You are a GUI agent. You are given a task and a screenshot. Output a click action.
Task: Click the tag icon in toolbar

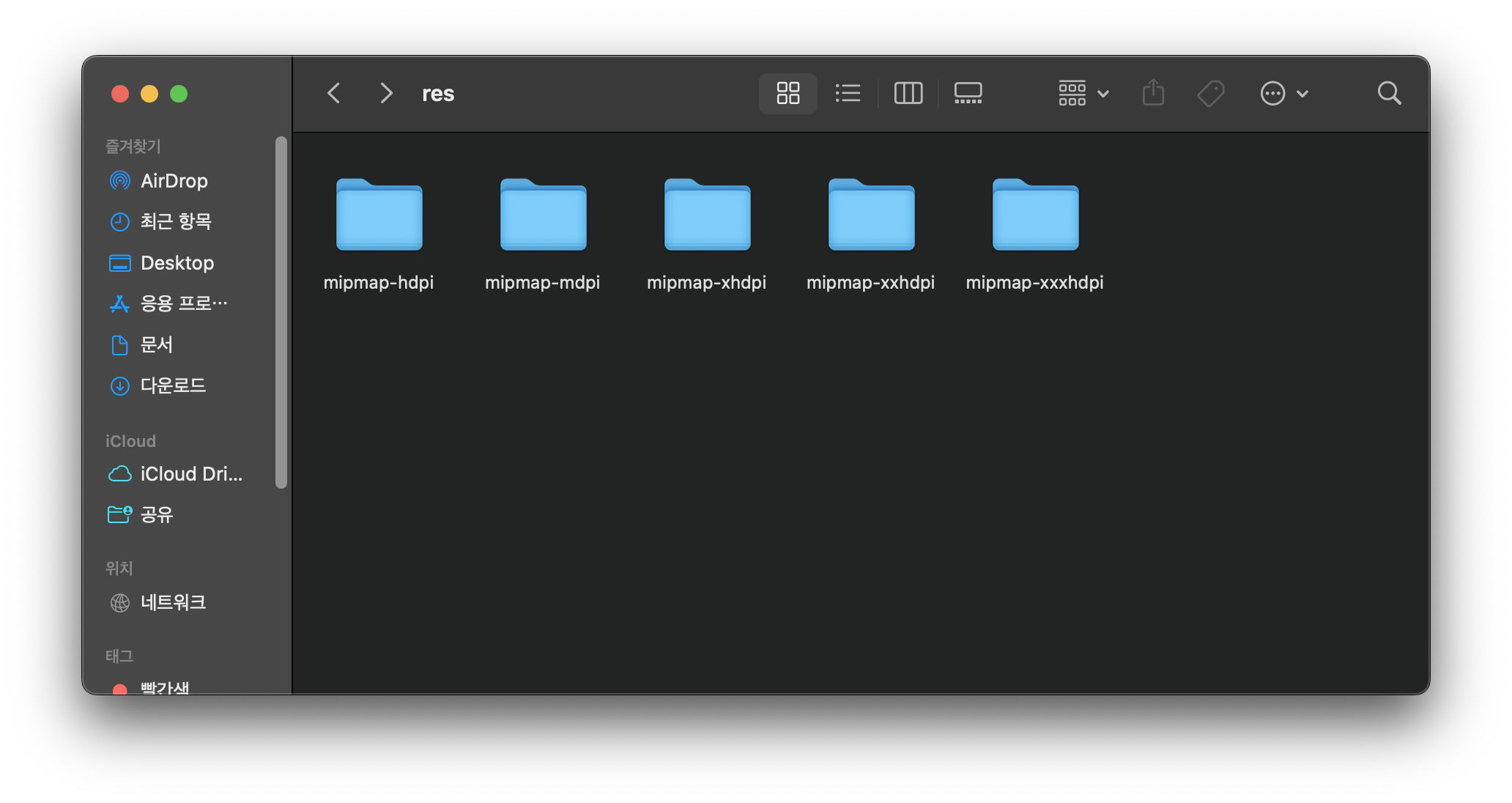coord(1211,93)
